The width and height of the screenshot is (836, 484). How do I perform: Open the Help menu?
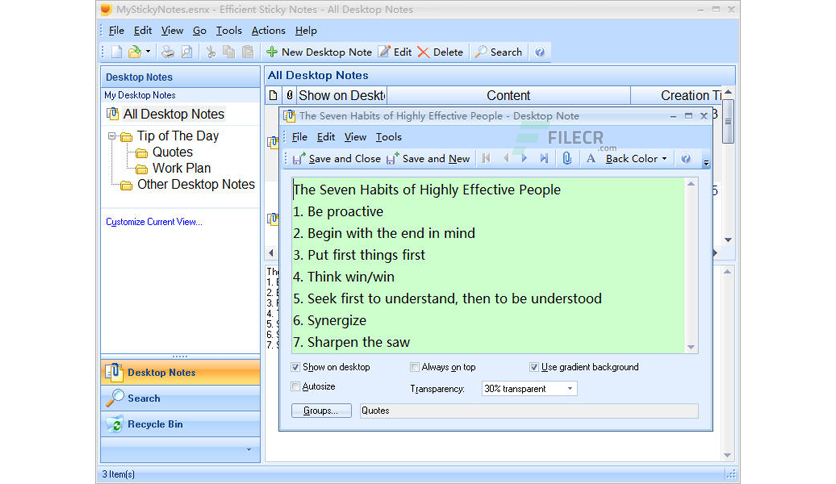[x=306, y=30]
